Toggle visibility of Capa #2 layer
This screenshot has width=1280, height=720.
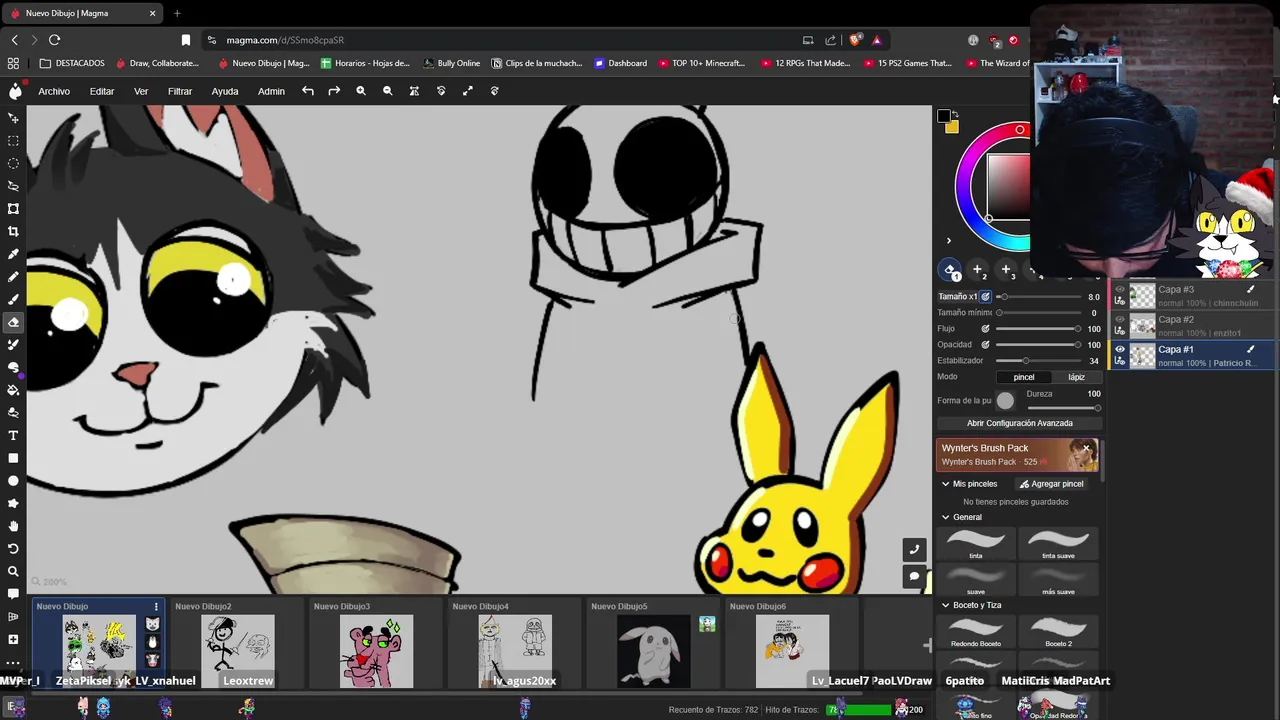click(x=1120, y=320)
